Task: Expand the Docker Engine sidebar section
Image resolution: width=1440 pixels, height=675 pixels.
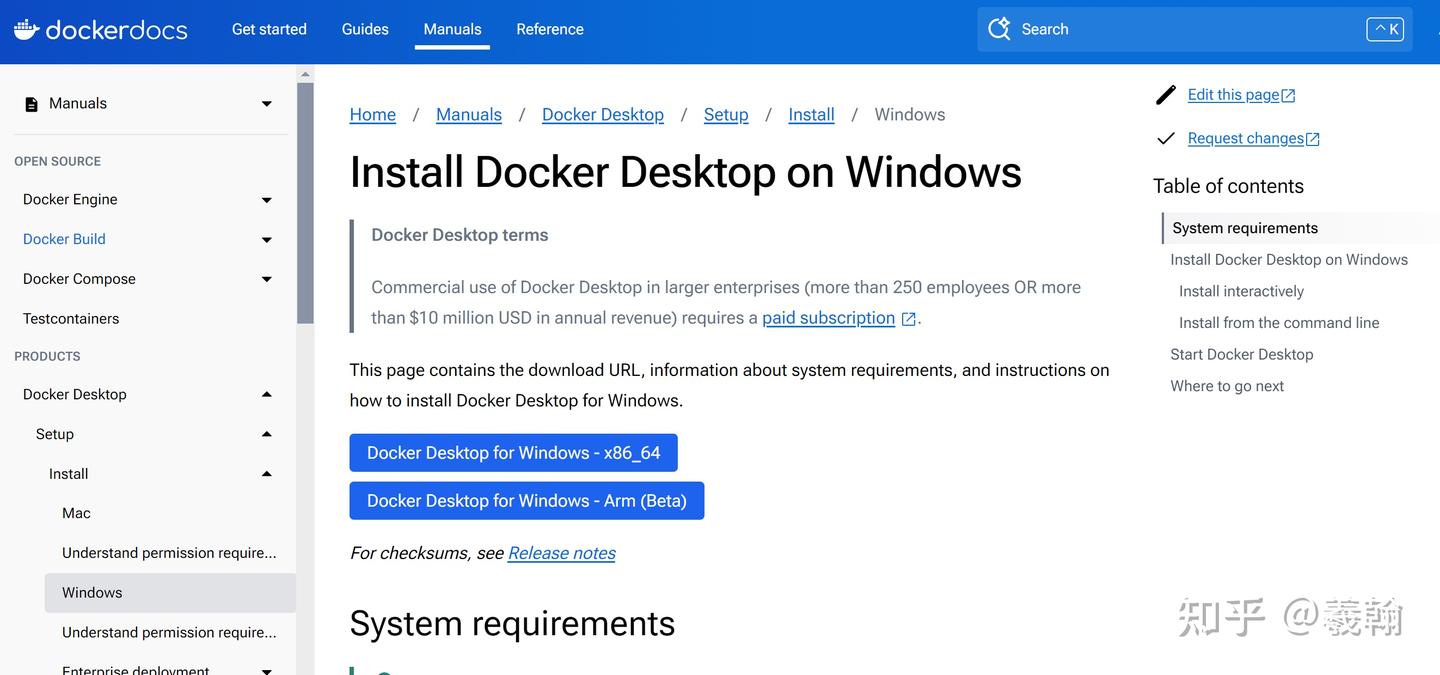Action: click(267, 200)
